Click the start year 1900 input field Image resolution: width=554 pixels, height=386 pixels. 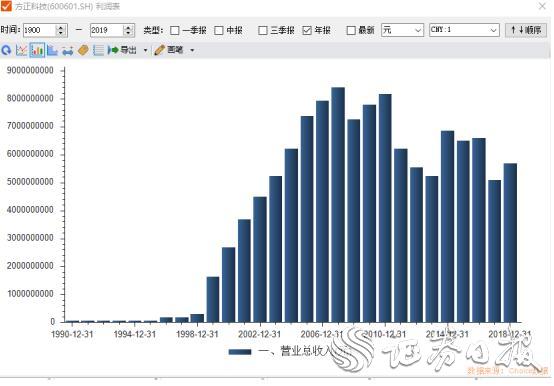point(39,30)
